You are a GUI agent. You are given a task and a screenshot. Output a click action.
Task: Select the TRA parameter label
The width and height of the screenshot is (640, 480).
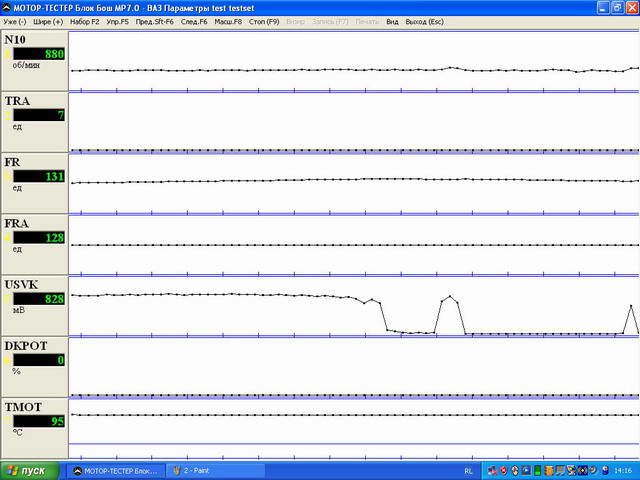[x=17, y=101]
